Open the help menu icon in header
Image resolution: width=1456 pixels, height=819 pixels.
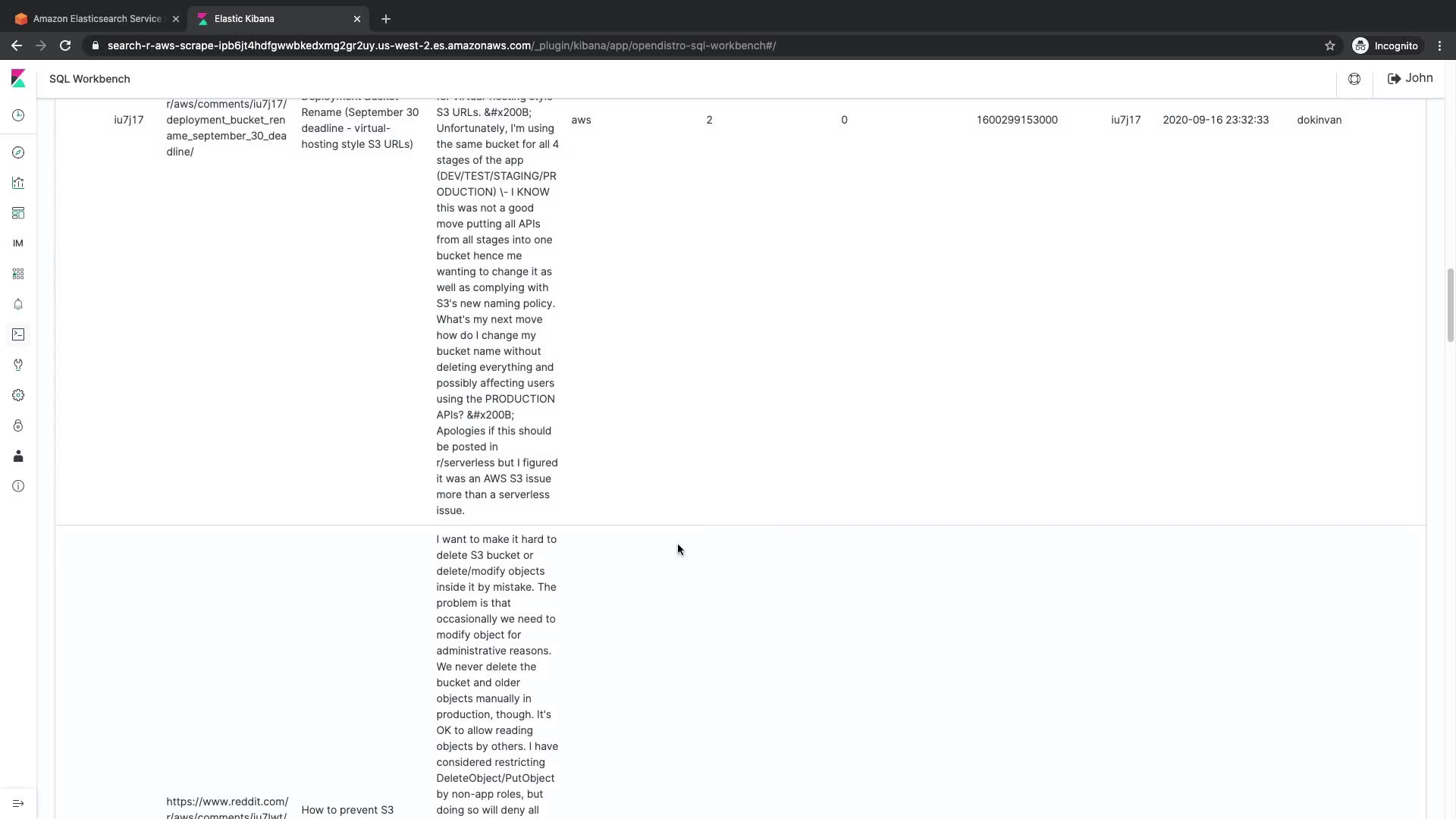1354,79
